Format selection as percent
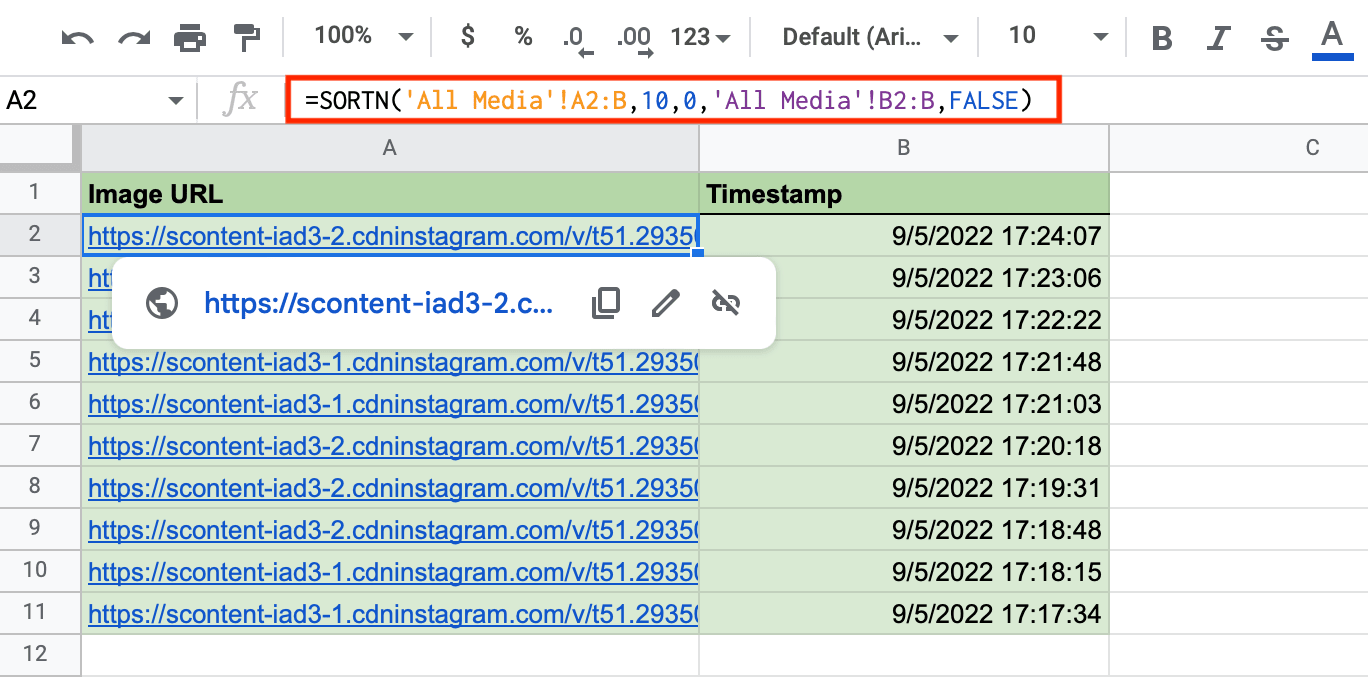Screen dimensions: 1368x677 point(522,36)
